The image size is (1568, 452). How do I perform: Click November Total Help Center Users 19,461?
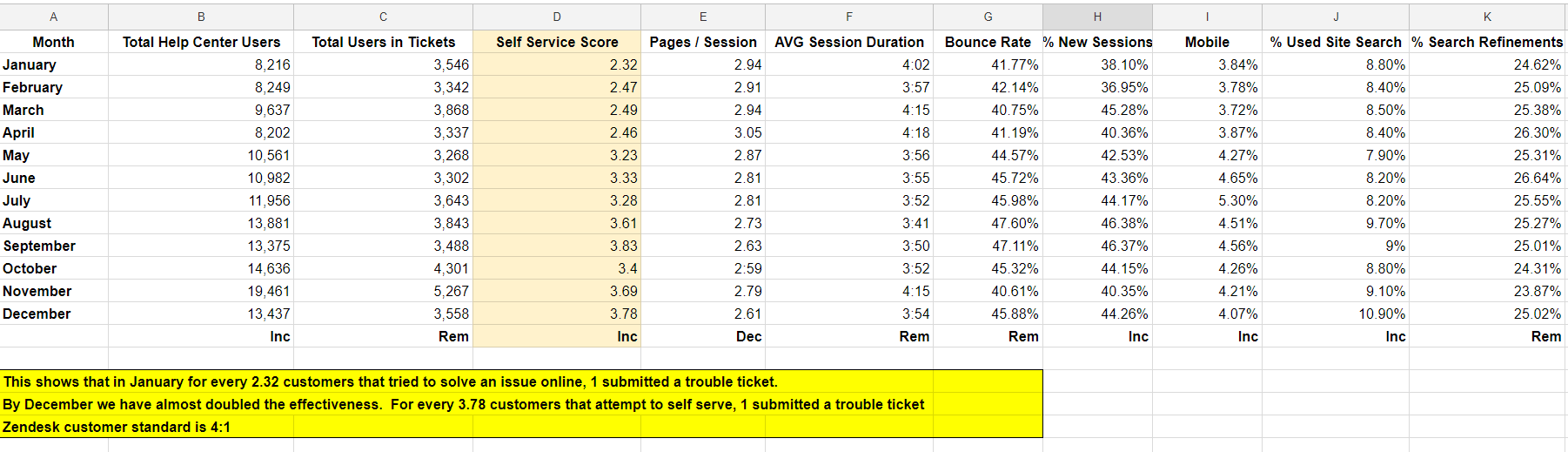pos(201,291)
